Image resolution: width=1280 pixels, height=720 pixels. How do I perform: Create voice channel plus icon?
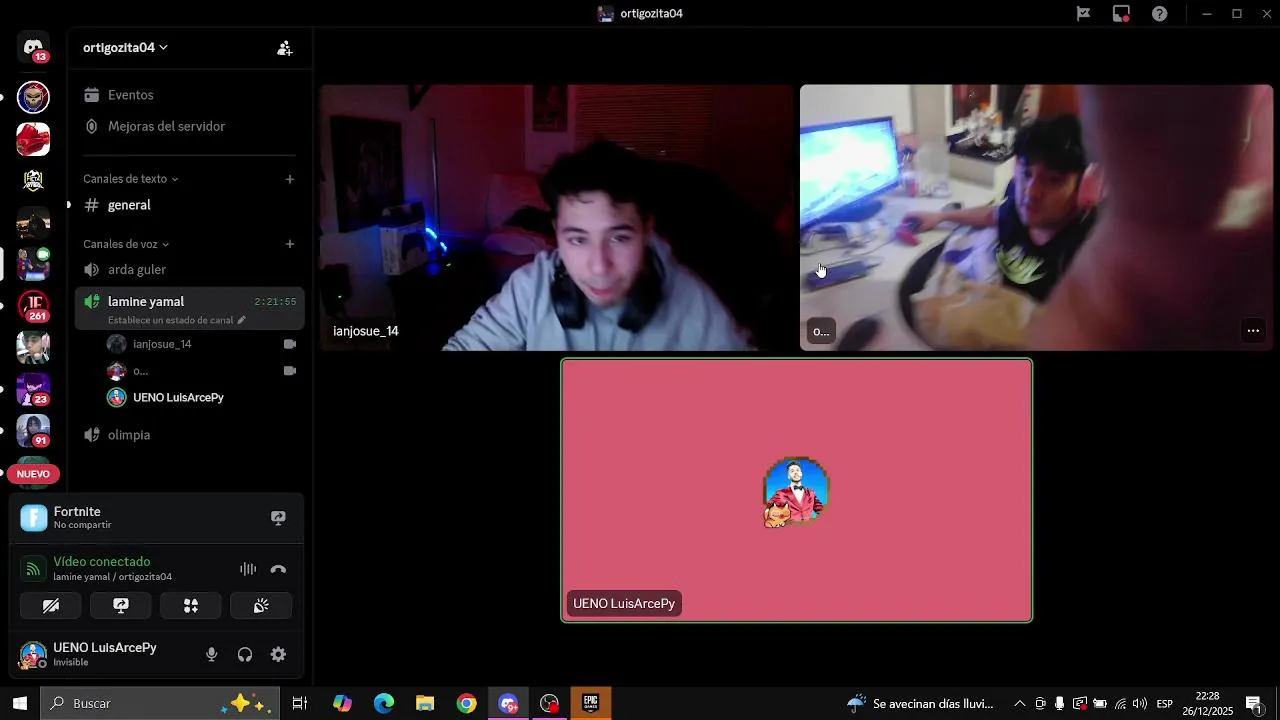(x=290, y=244)
